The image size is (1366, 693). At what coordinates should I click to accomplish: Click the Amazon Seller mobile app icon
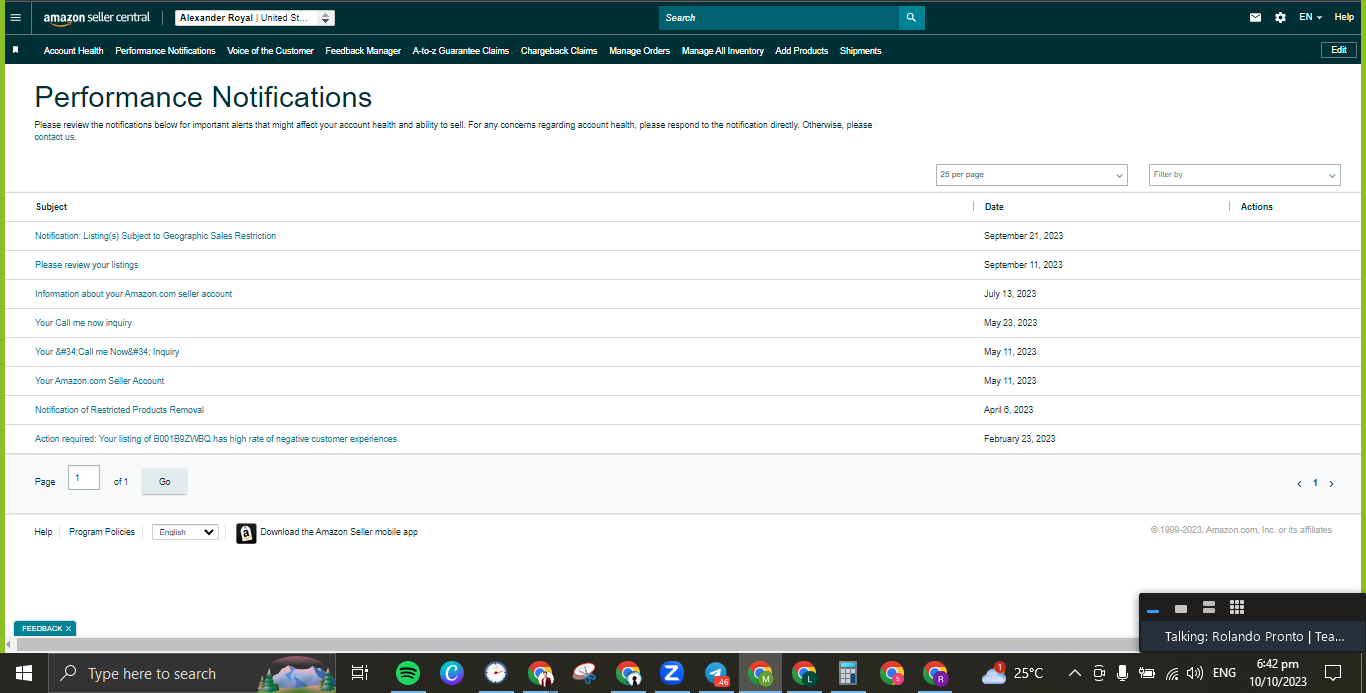coord(246,533)
